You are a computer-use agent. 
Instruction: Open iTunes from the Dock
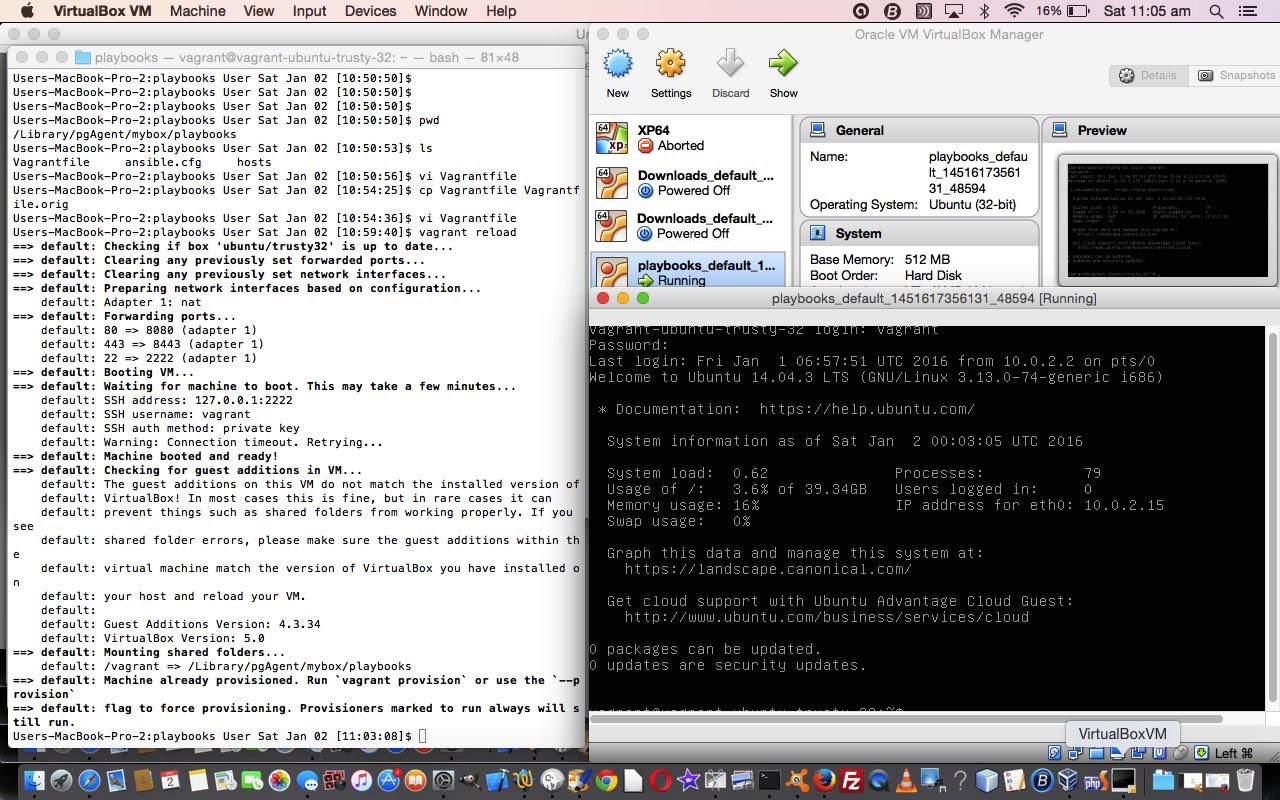pos(361,780)
